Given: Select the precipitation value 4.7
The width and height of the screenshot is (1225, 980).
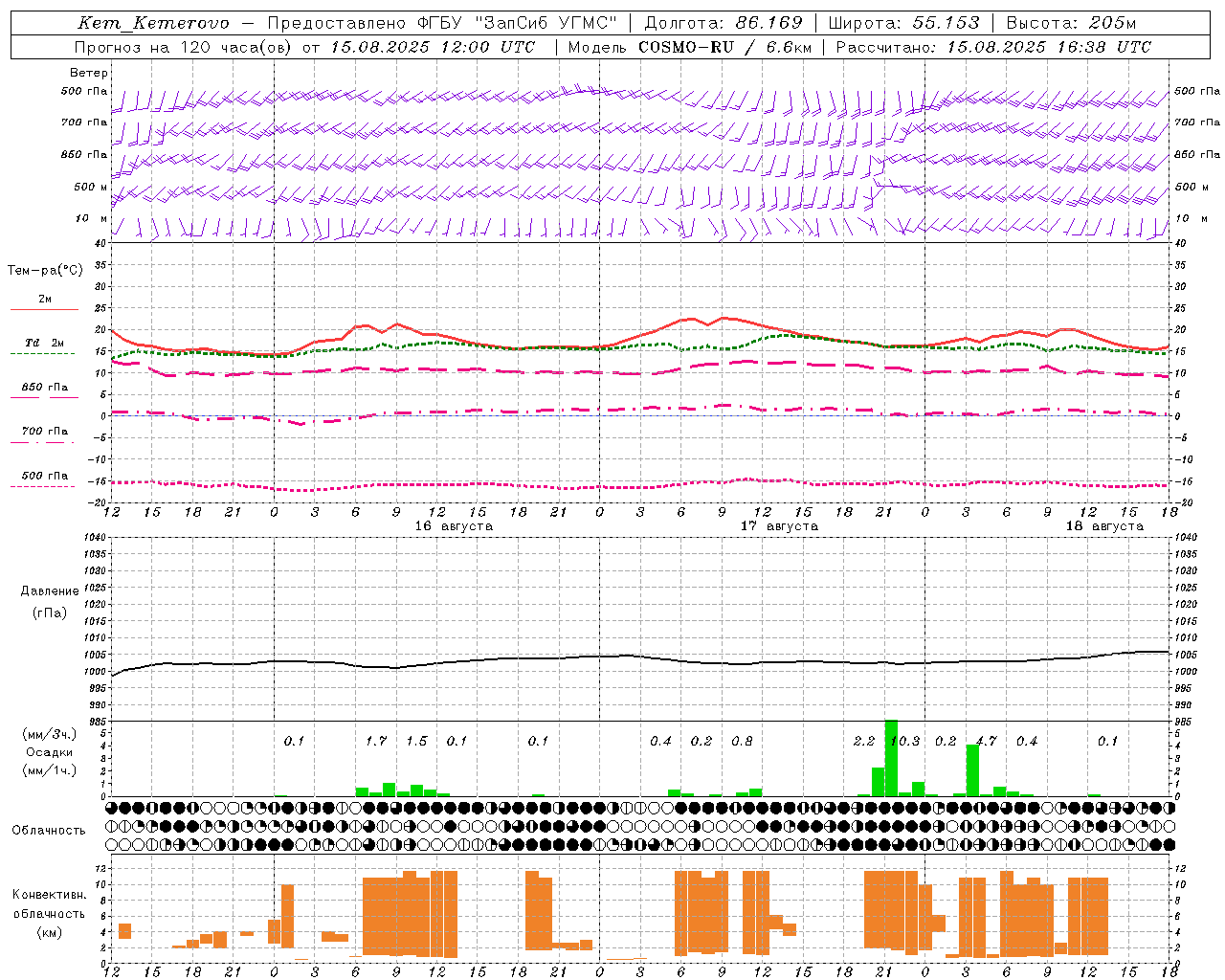Looking at the screenshot, I should [x=986, y=741].
